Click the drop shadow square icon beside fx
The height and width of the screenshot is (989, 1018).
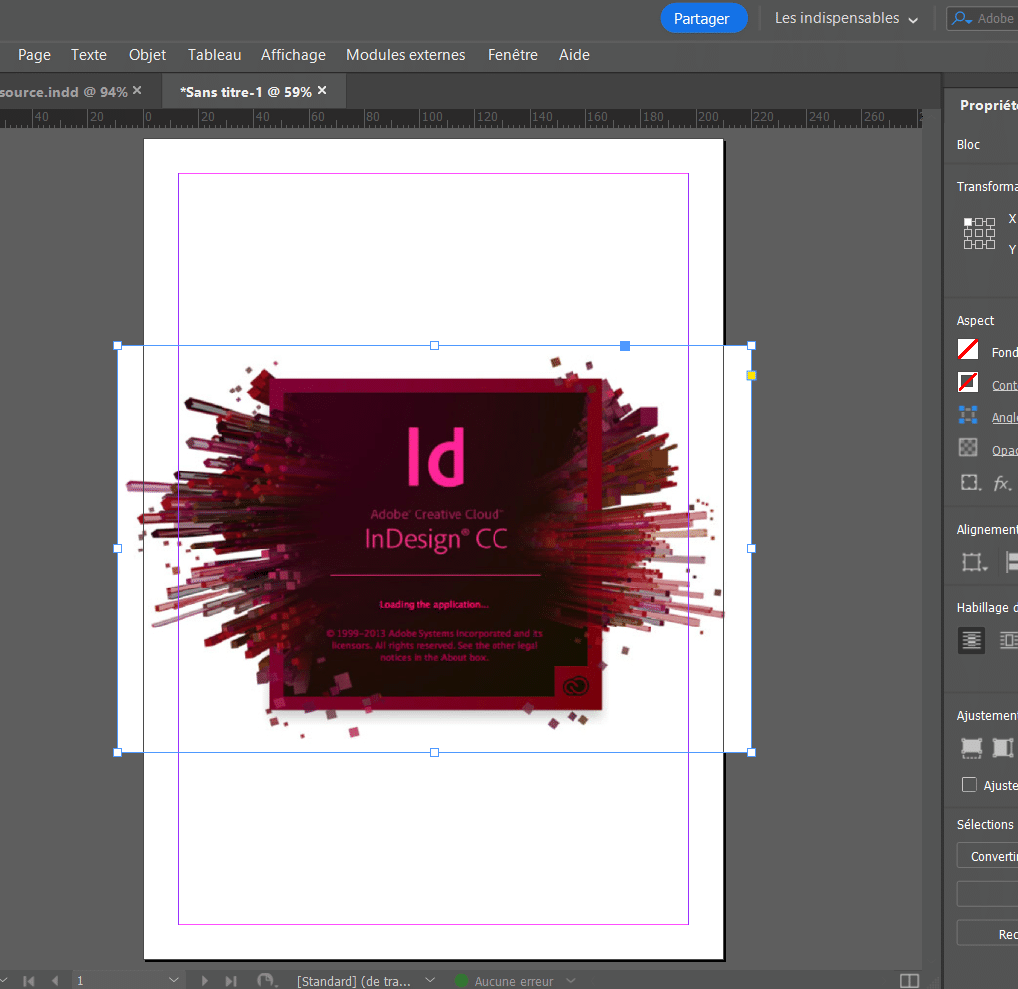(971, 482)
